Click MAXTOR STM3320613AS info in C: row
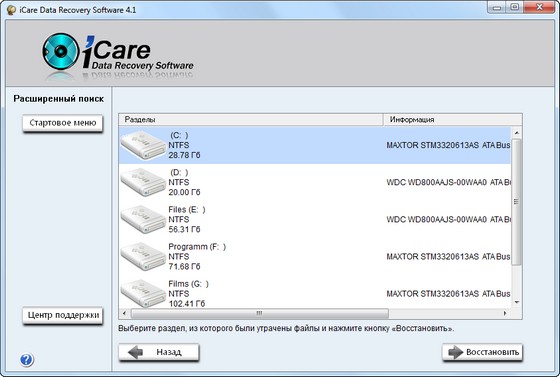The image size is (560, 377). point(448,145)
